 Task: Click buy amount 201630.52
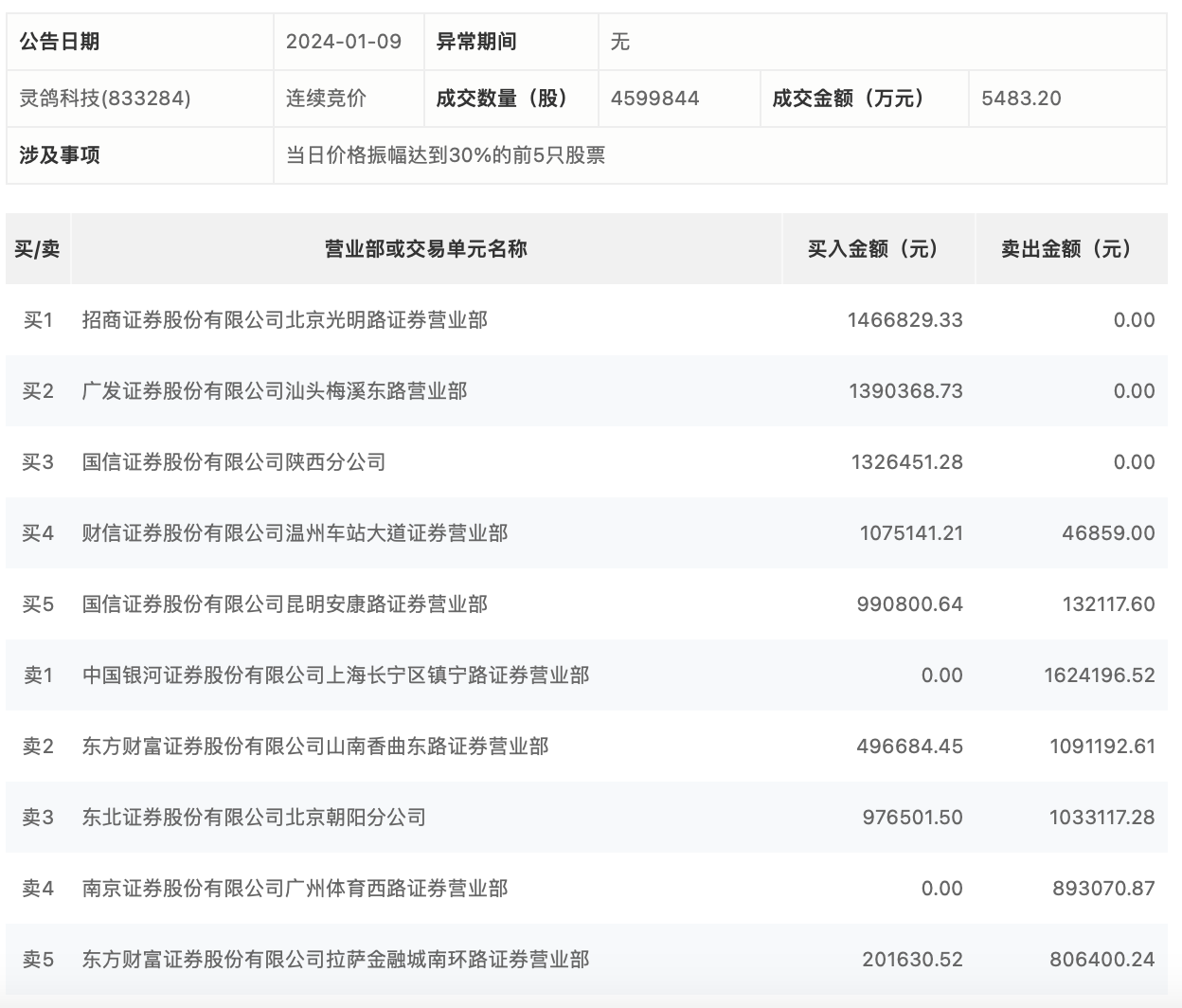tap(912, 960)
